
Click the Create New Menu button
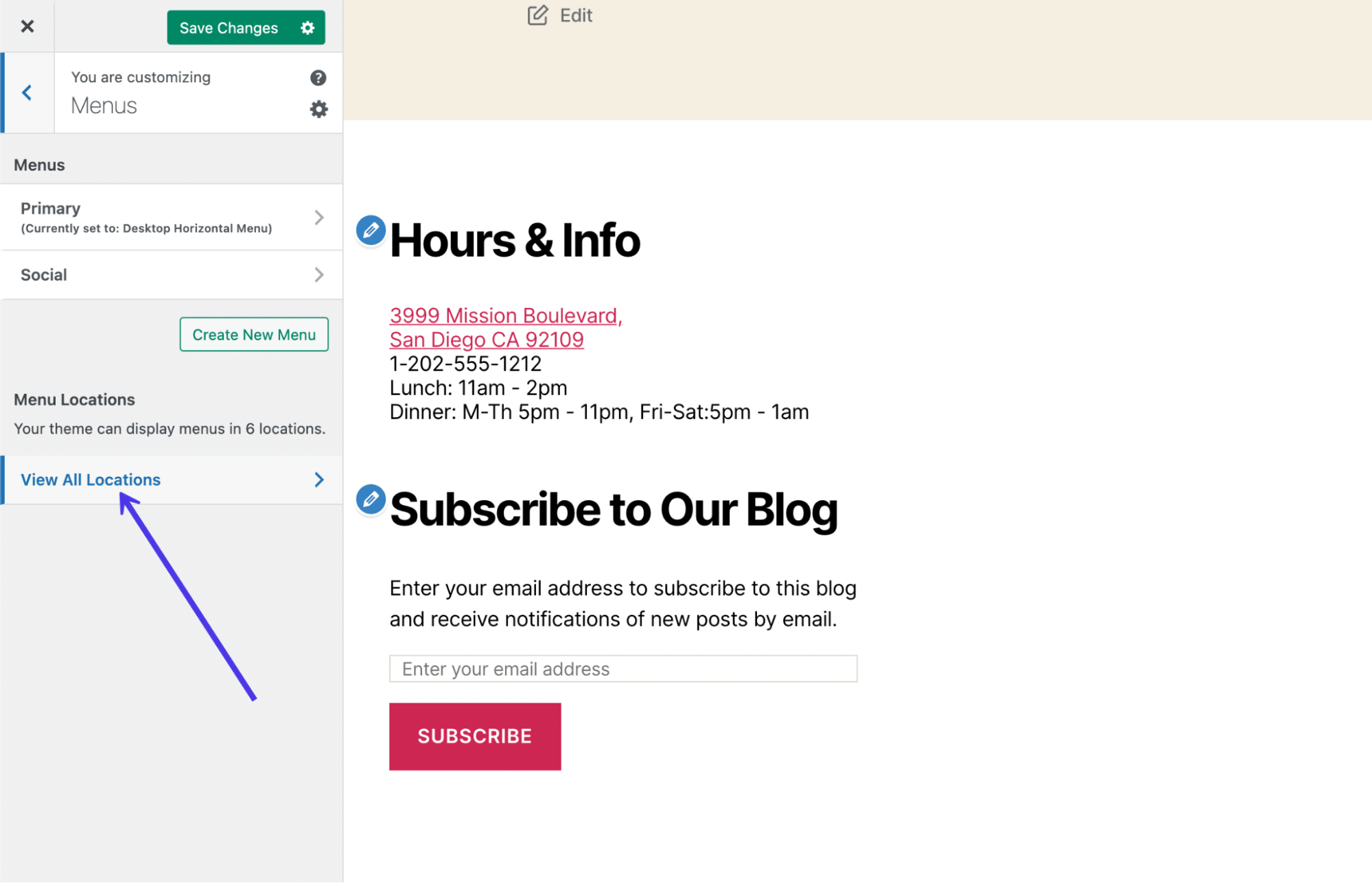[254, 333]
